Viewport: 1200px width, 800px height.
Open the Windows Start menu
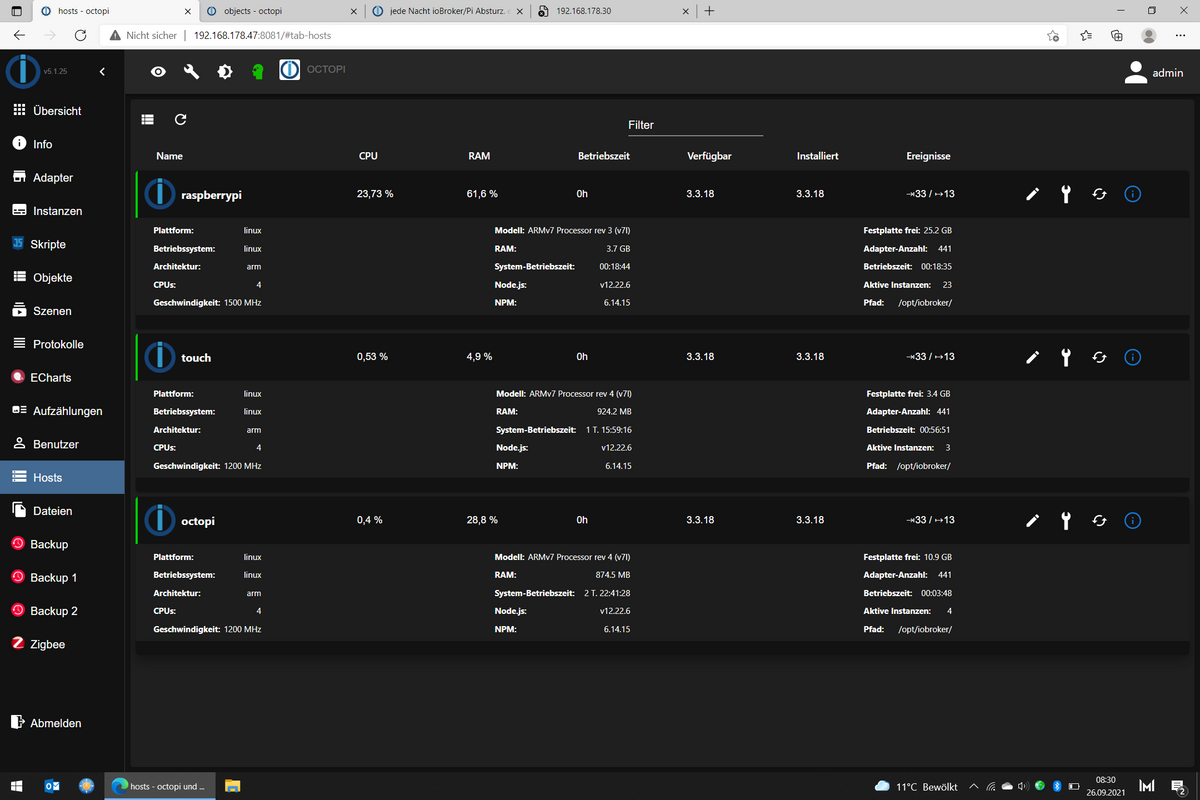coord(18,786)
